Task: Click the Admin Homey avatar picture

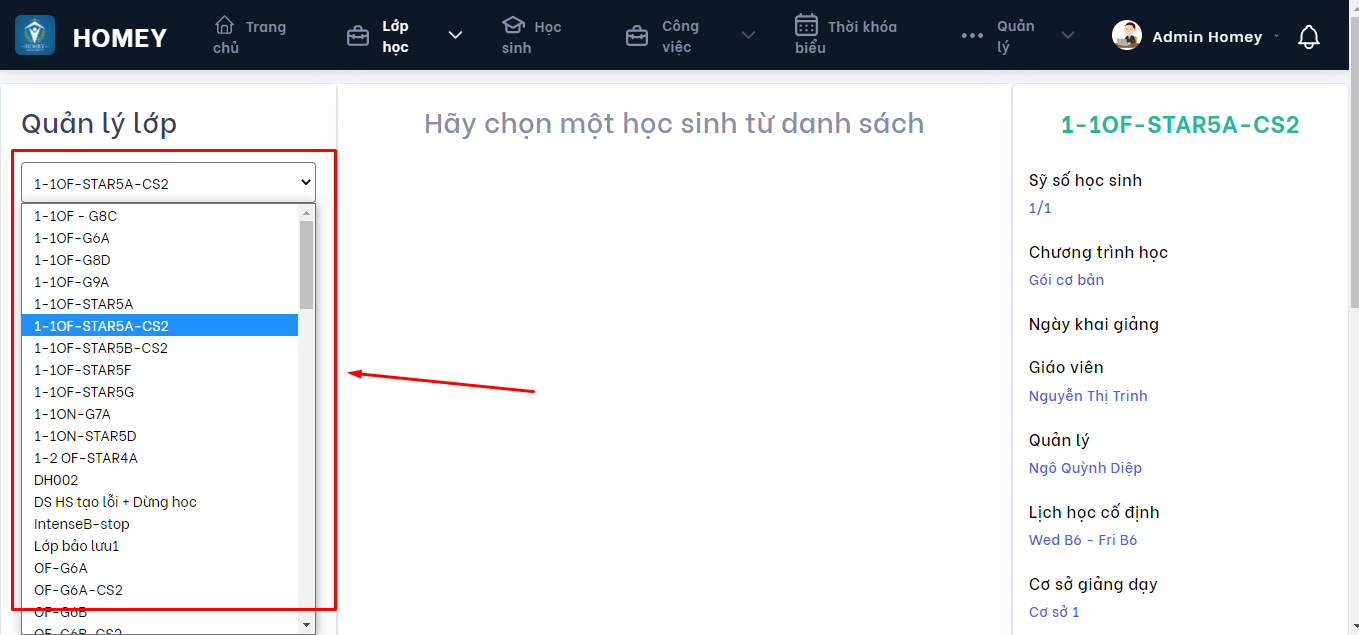Action: (1126, 35)
